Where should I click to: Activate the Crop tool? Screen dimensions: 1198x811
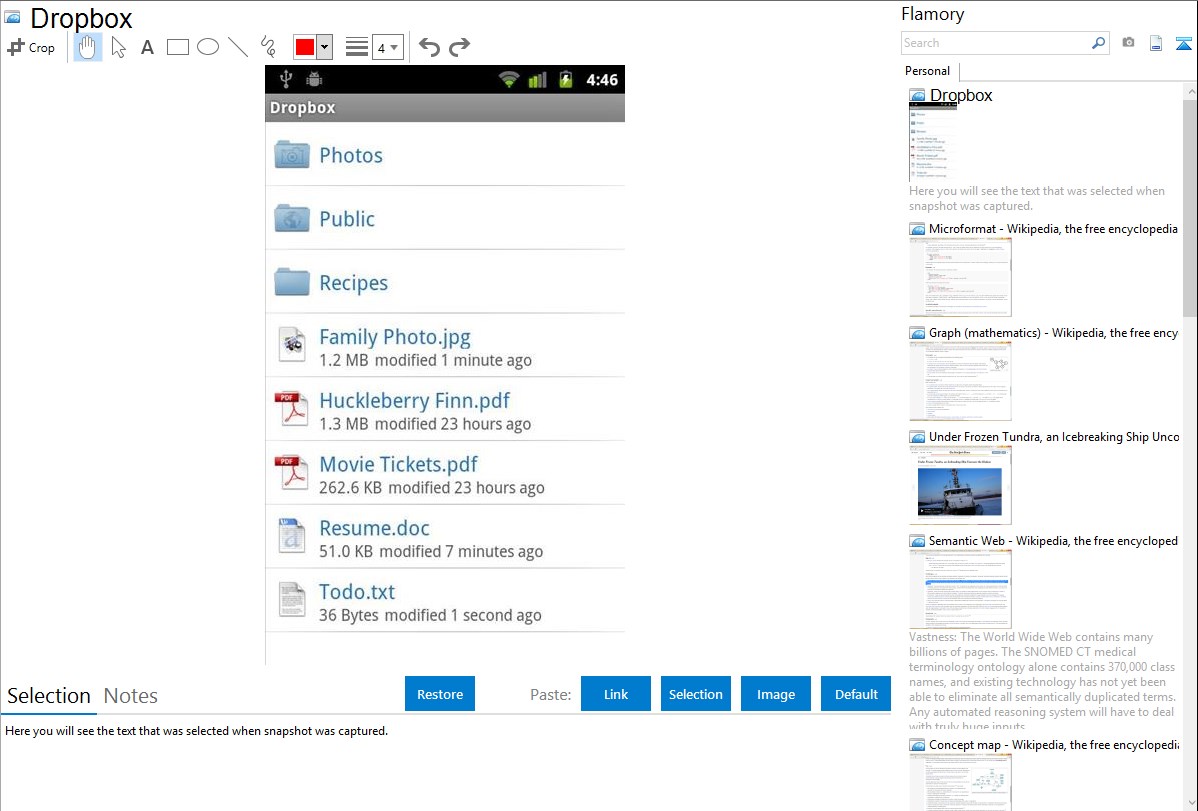[x=31, y=47]
